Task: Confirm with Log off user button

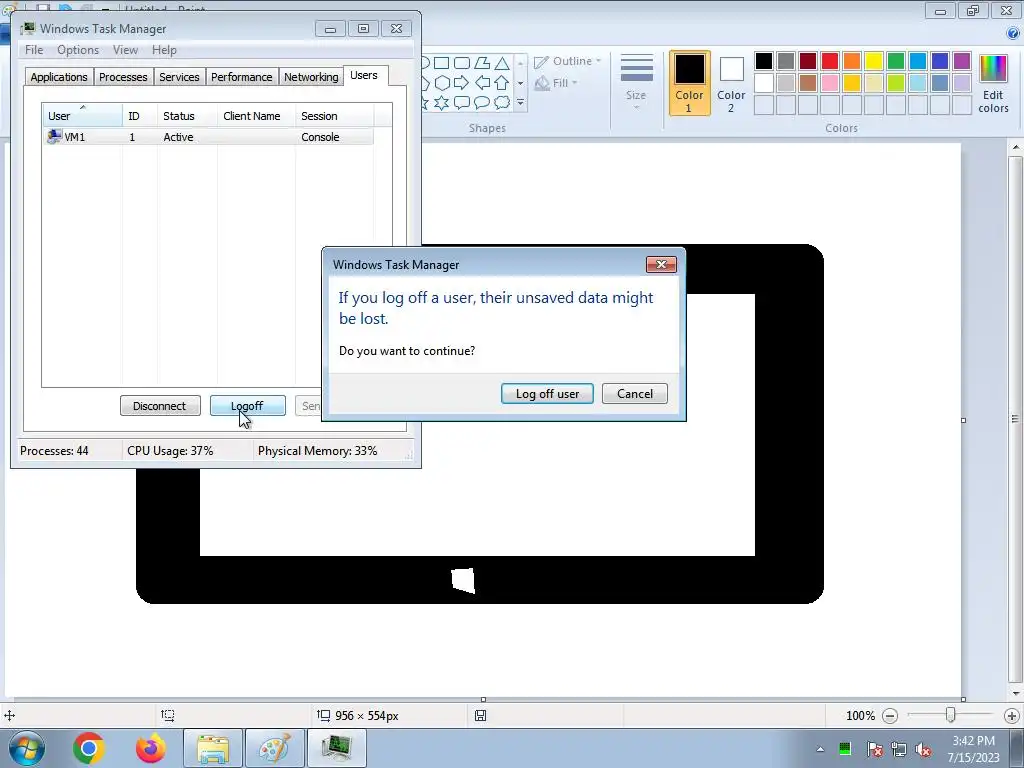Action: click(x=547, y=394)
